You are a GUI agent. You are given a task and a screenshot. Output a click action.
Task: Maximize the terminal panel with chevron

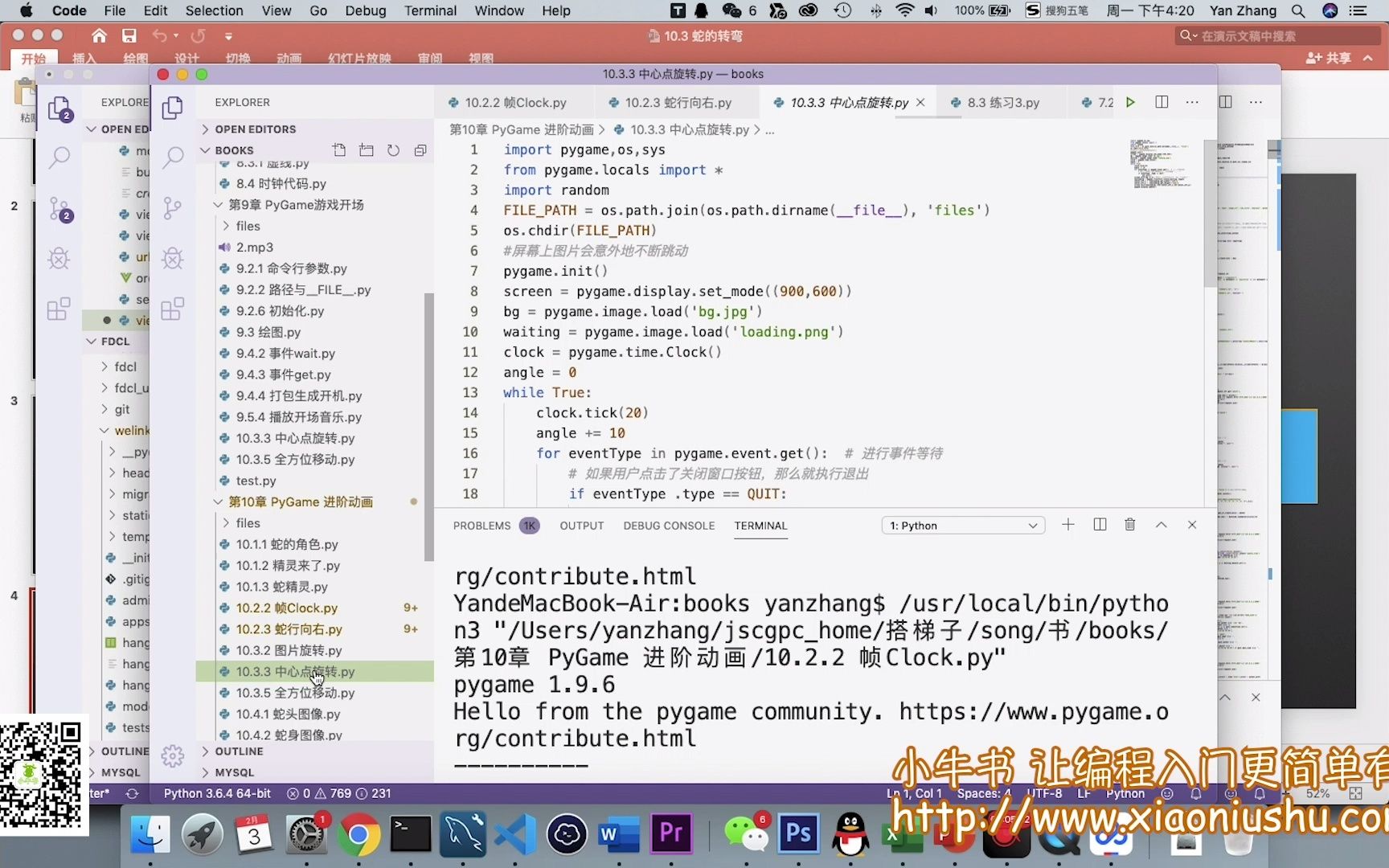coord(1161,524)
